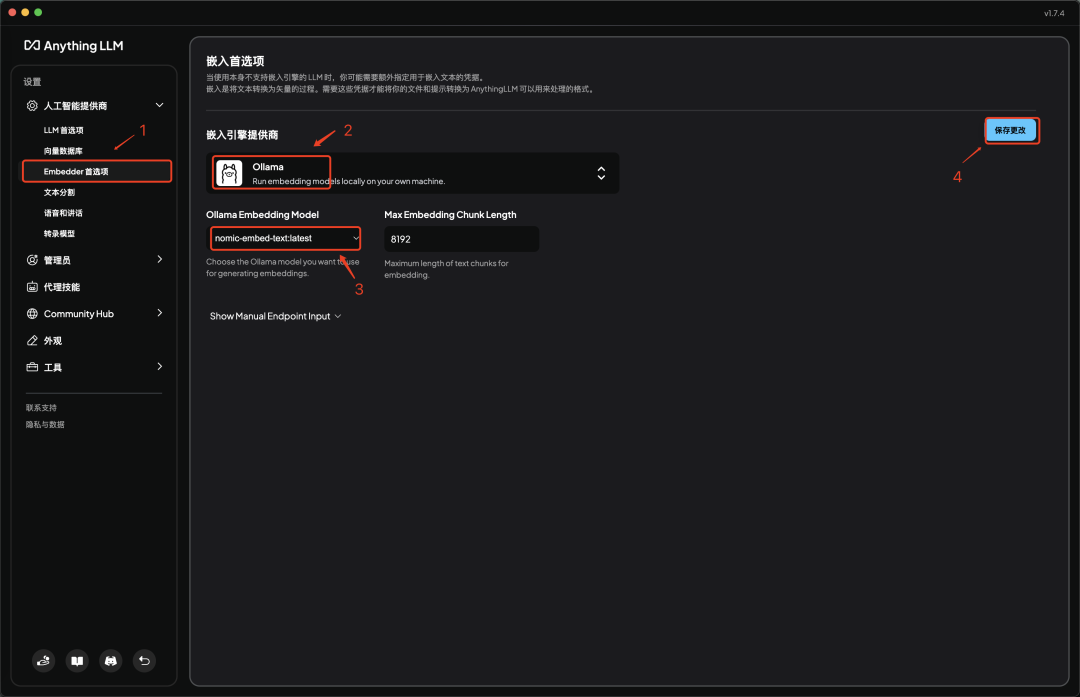Click the 代理技能 robot icon
Viewport: 1080px width, 697px height.
(x=32, y=287)
